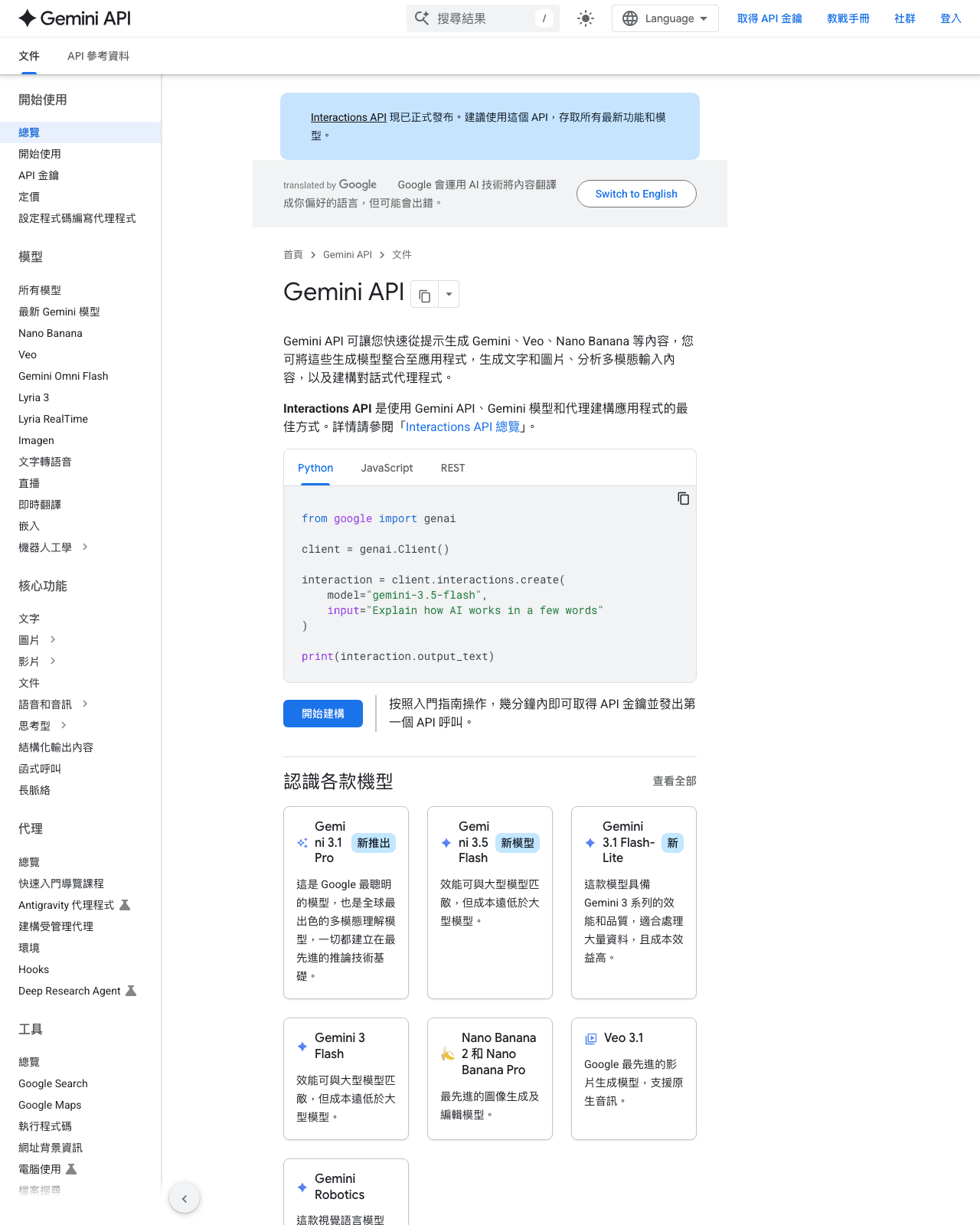Open the Interactions API 總覽 link

(x=462, y=426)
